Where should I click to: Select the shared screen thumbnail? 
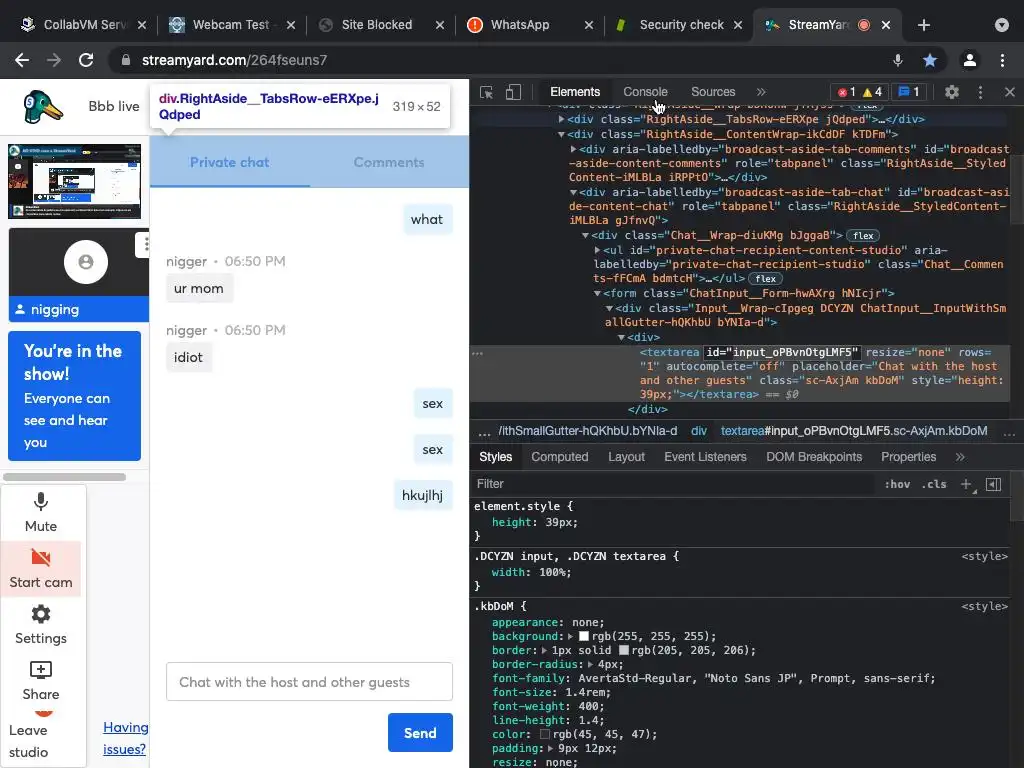(x=74, y=182)
